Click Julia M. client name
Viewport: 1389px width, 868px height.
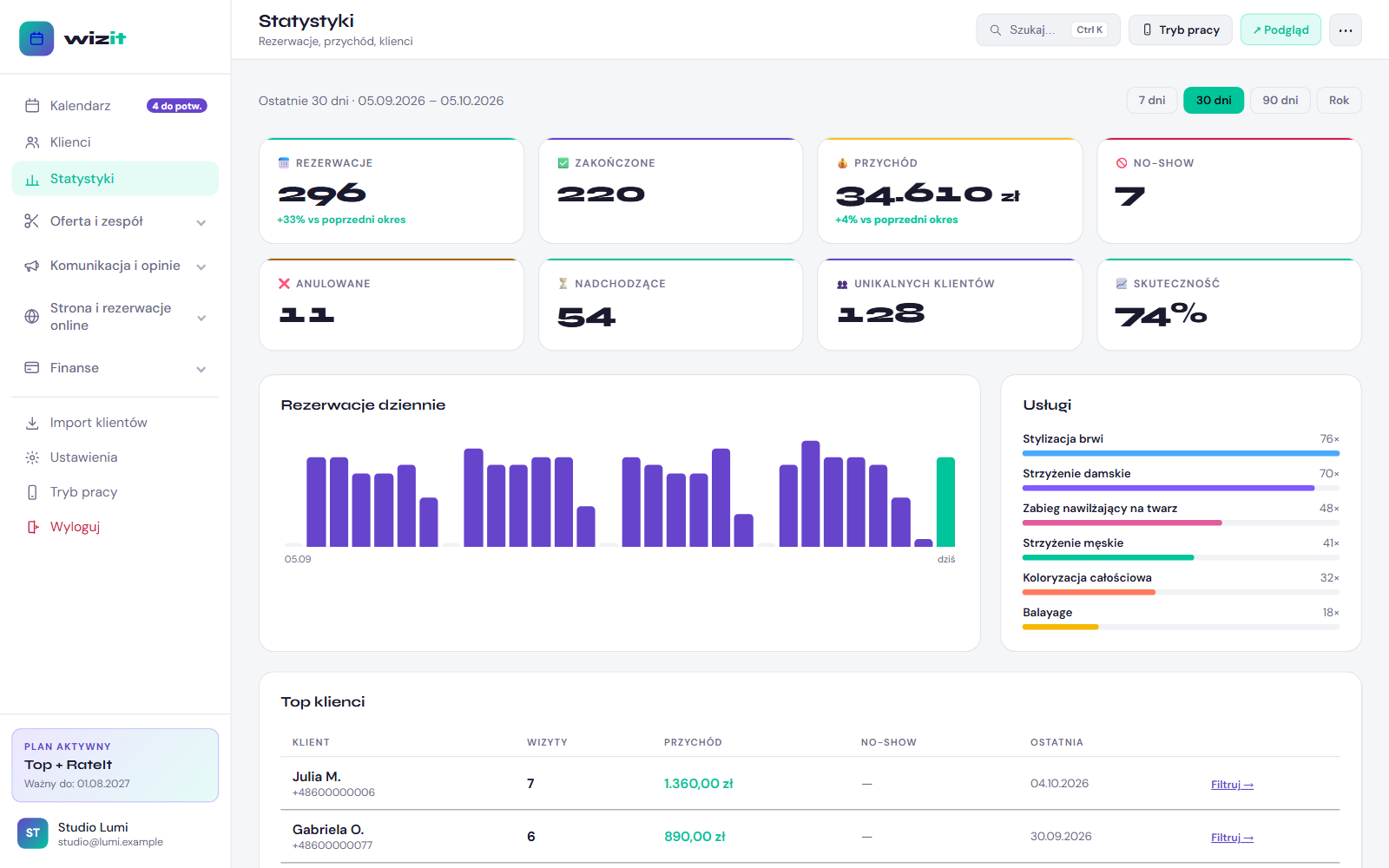(x=317, y=777)
